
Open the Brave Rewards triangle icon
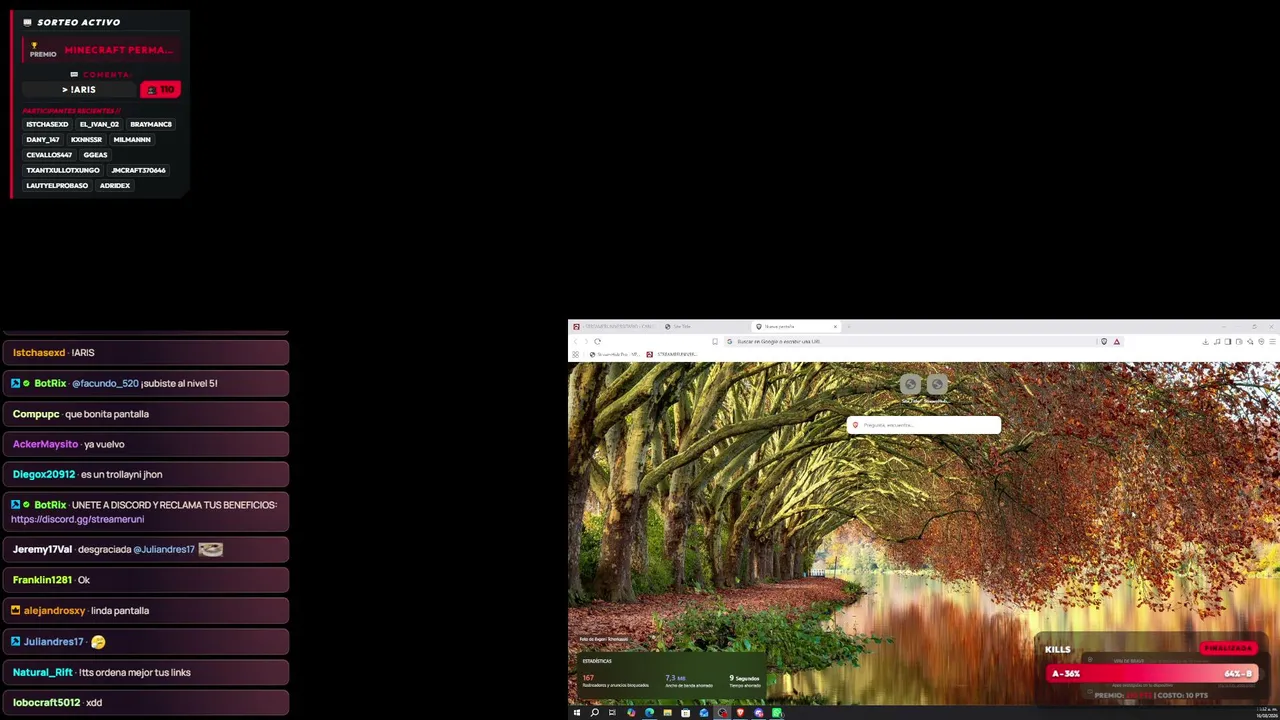click(1117, 342)
